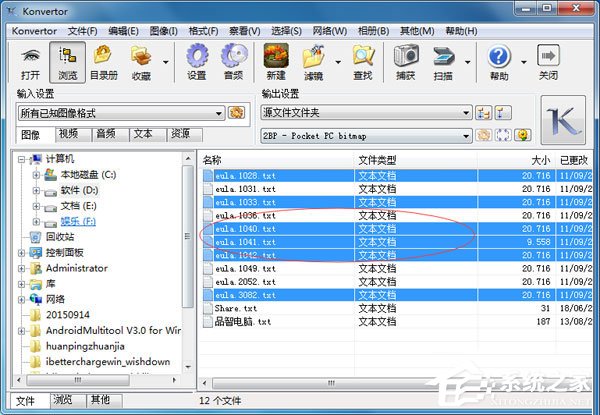The image size is (600, 415).
Task: Click the 查找 search folder icon
Action: (363, 55)
